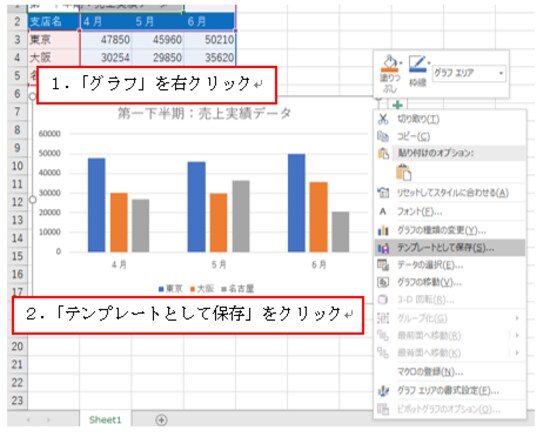
Task: Open the グラフ エリア element dropdown
Action: point(501,73)
